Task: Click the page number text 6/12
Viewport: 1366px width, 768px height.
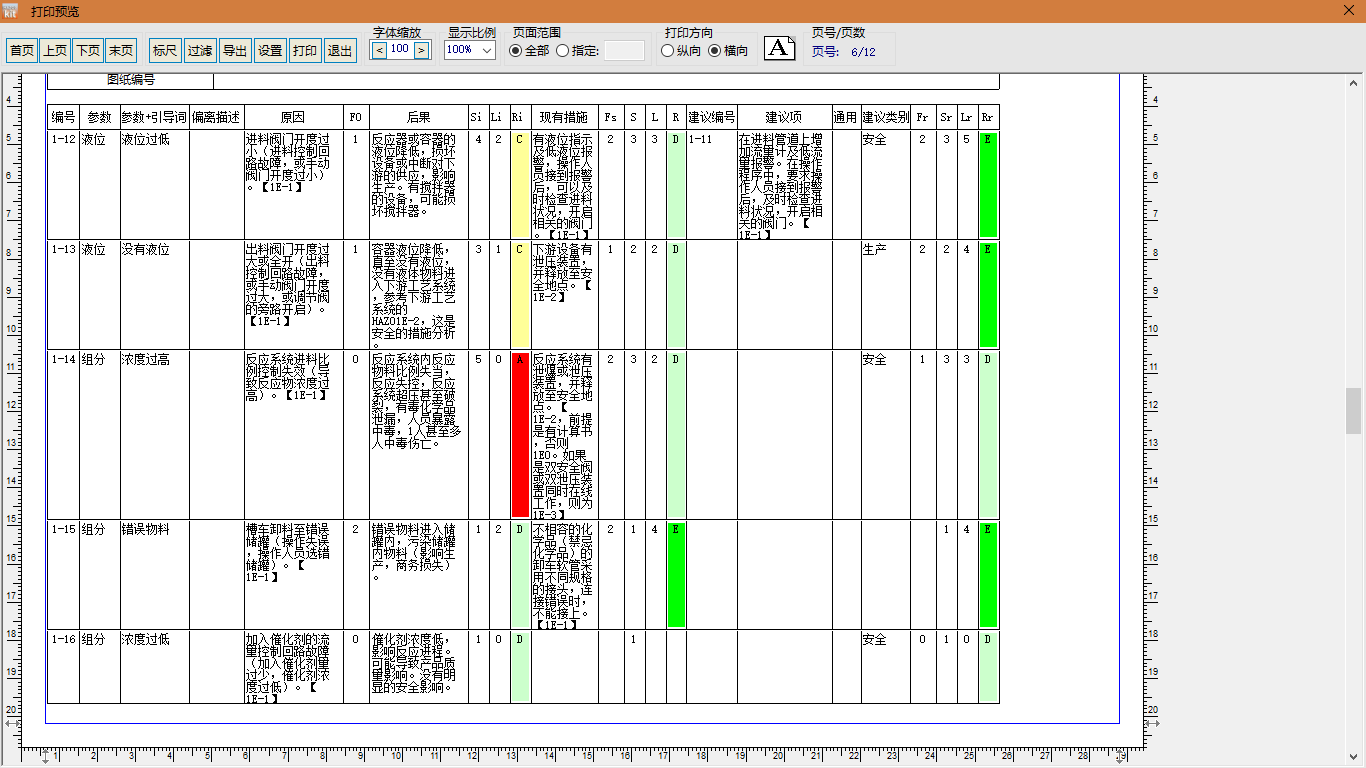Action: (863, 52)
